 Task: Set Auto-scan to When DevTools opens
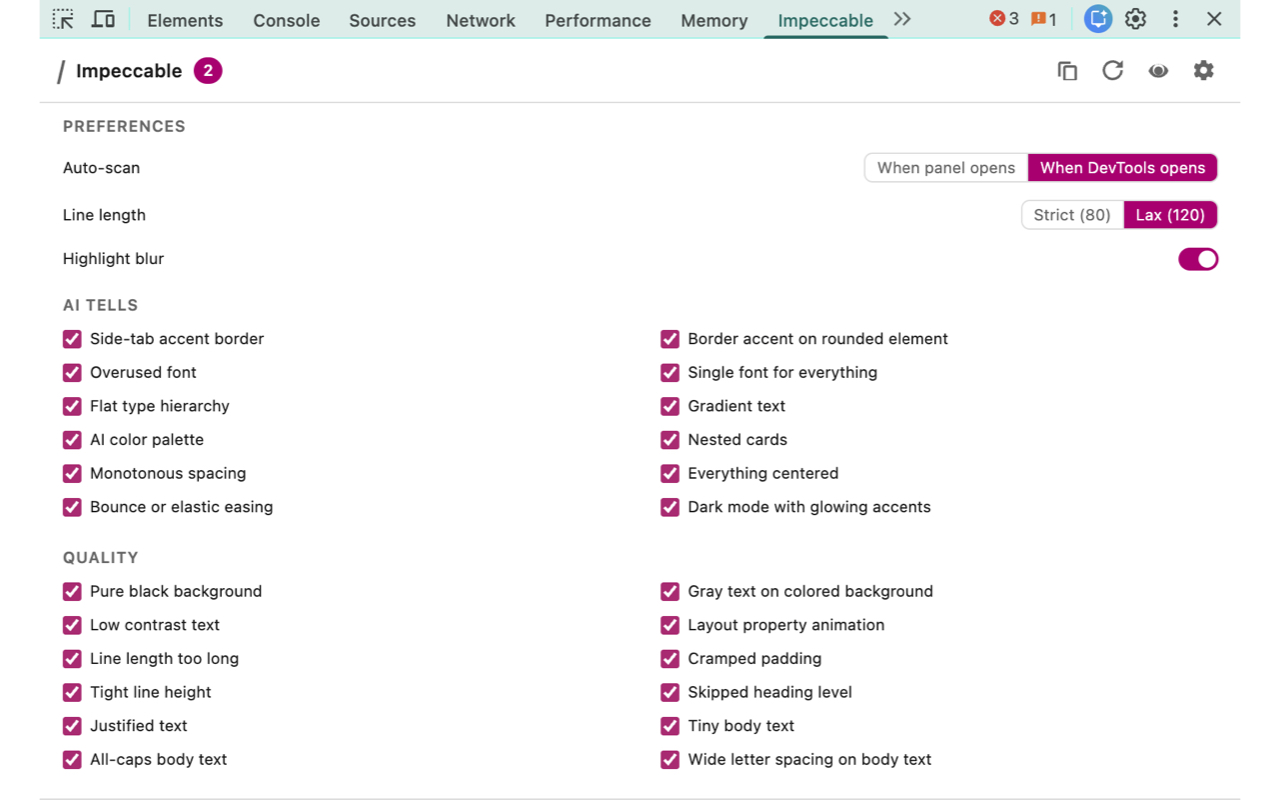coord(1123,168)
